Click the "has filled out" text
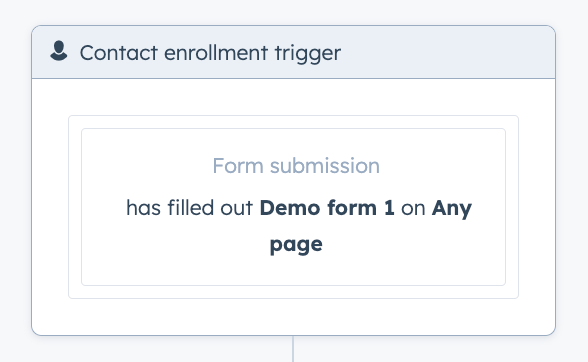This screenshot has height=362, width=588. pos(189,207)
